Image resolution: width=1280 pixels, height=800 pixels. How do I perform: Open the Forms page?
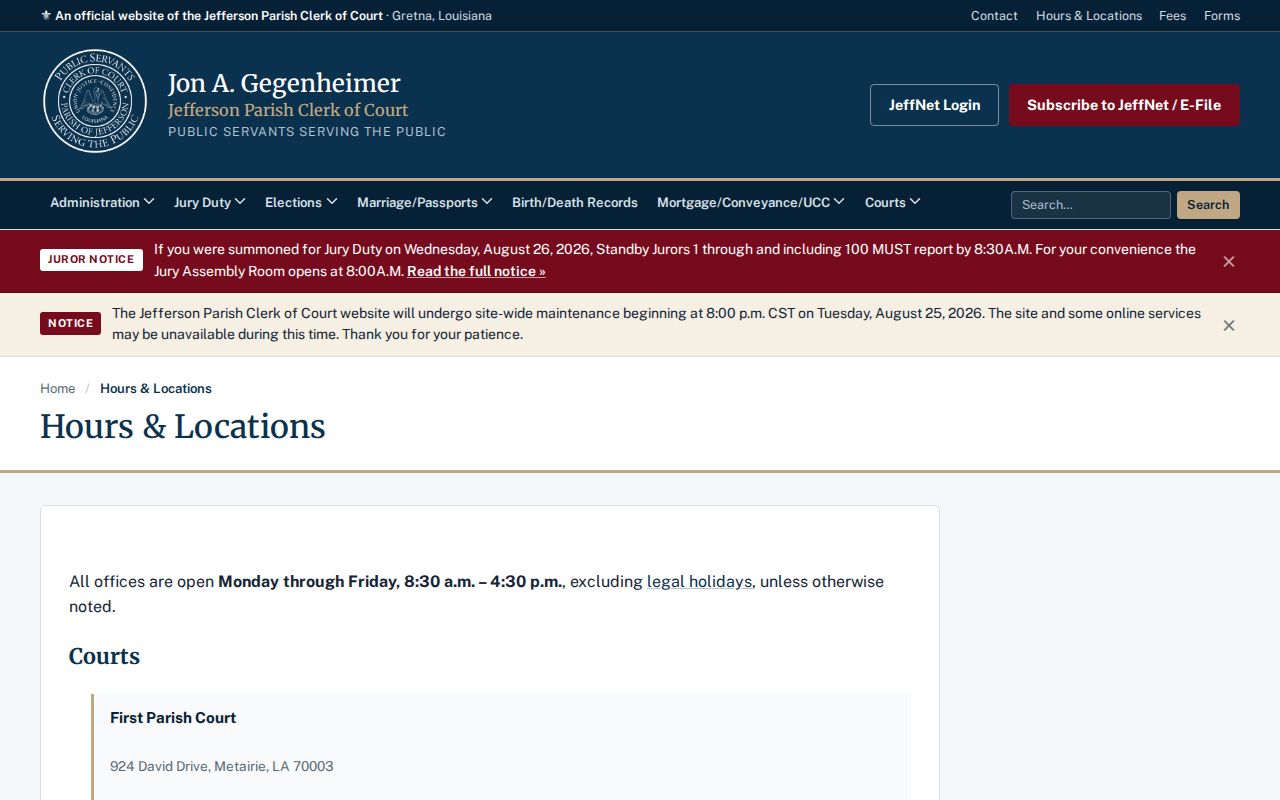tap(1222, 16)
